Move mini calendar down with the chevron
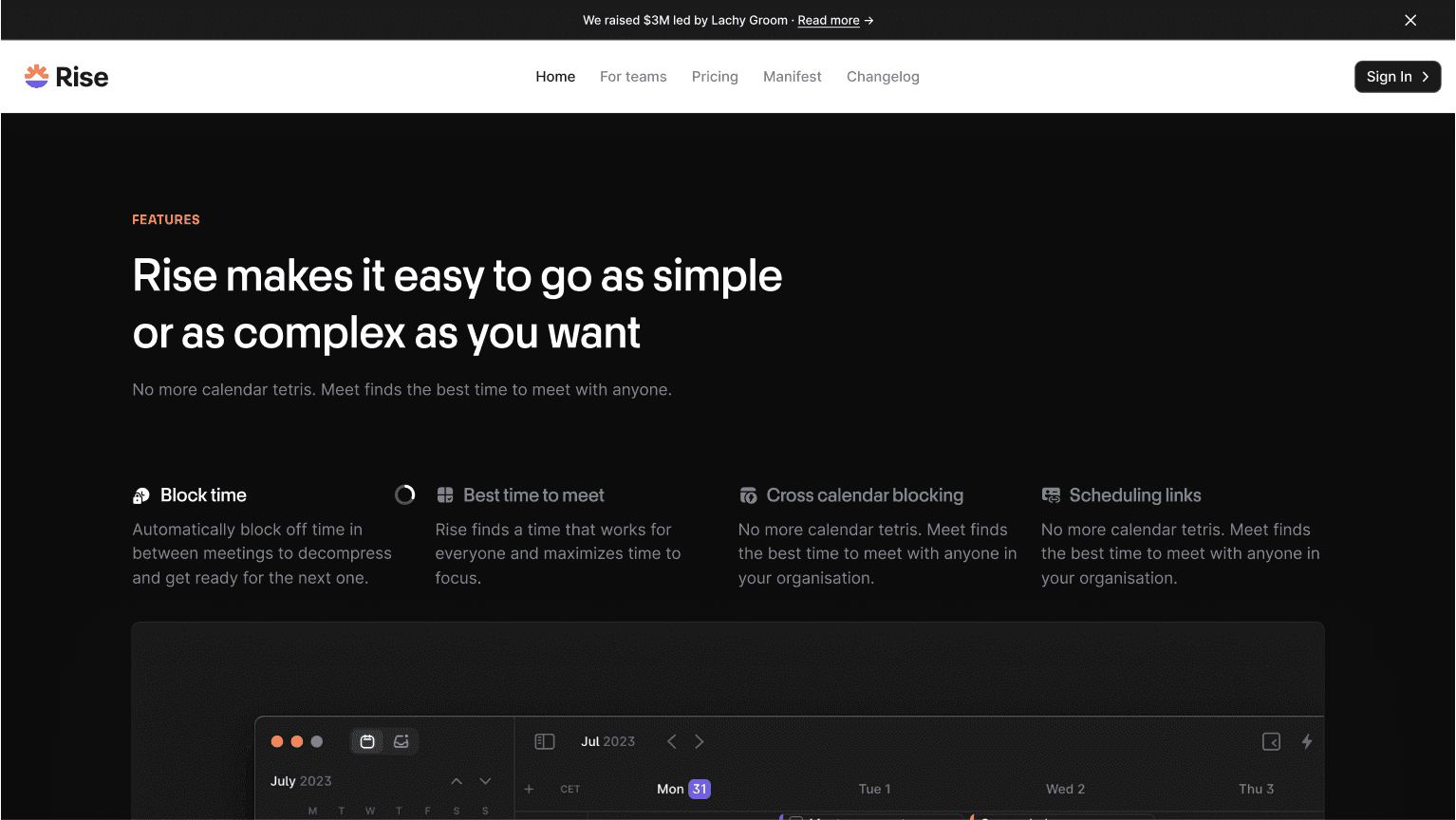 tap(485, 781)
